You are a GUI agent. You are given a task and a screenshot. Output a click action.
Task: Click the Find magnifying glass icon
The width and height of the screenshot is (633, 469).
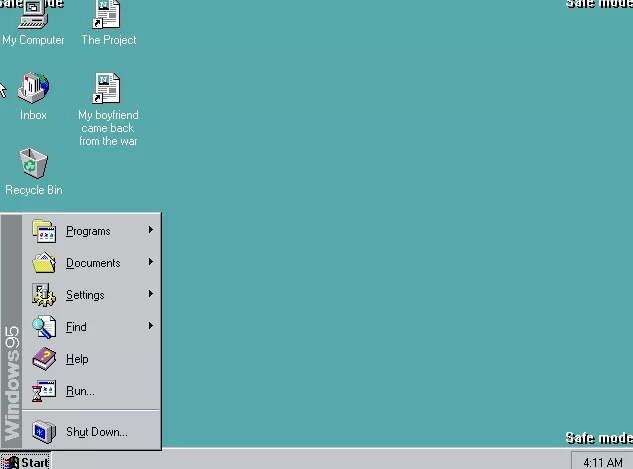tap(45, 327)
